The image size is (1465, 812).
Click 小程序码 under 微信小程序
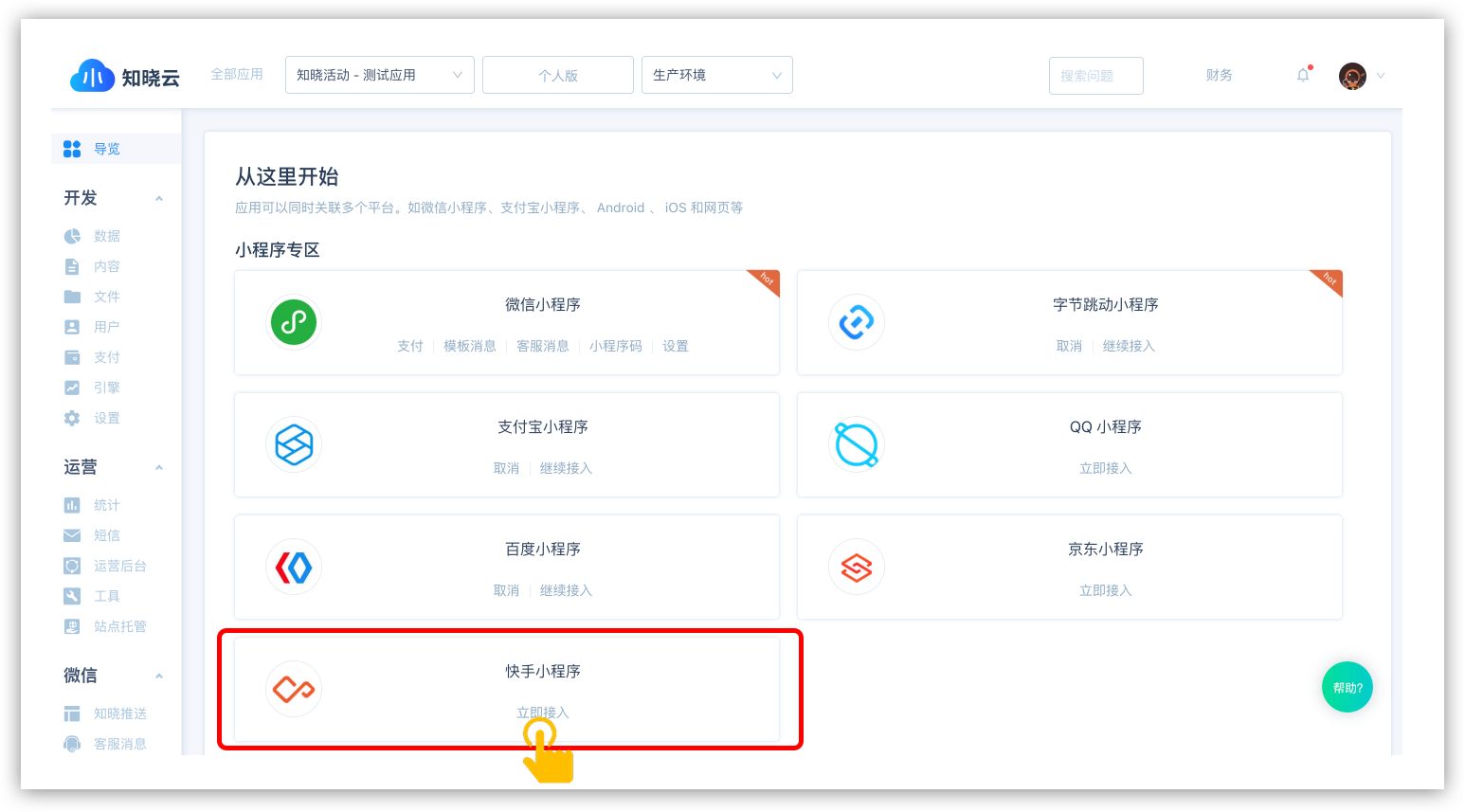coord(616,346)
